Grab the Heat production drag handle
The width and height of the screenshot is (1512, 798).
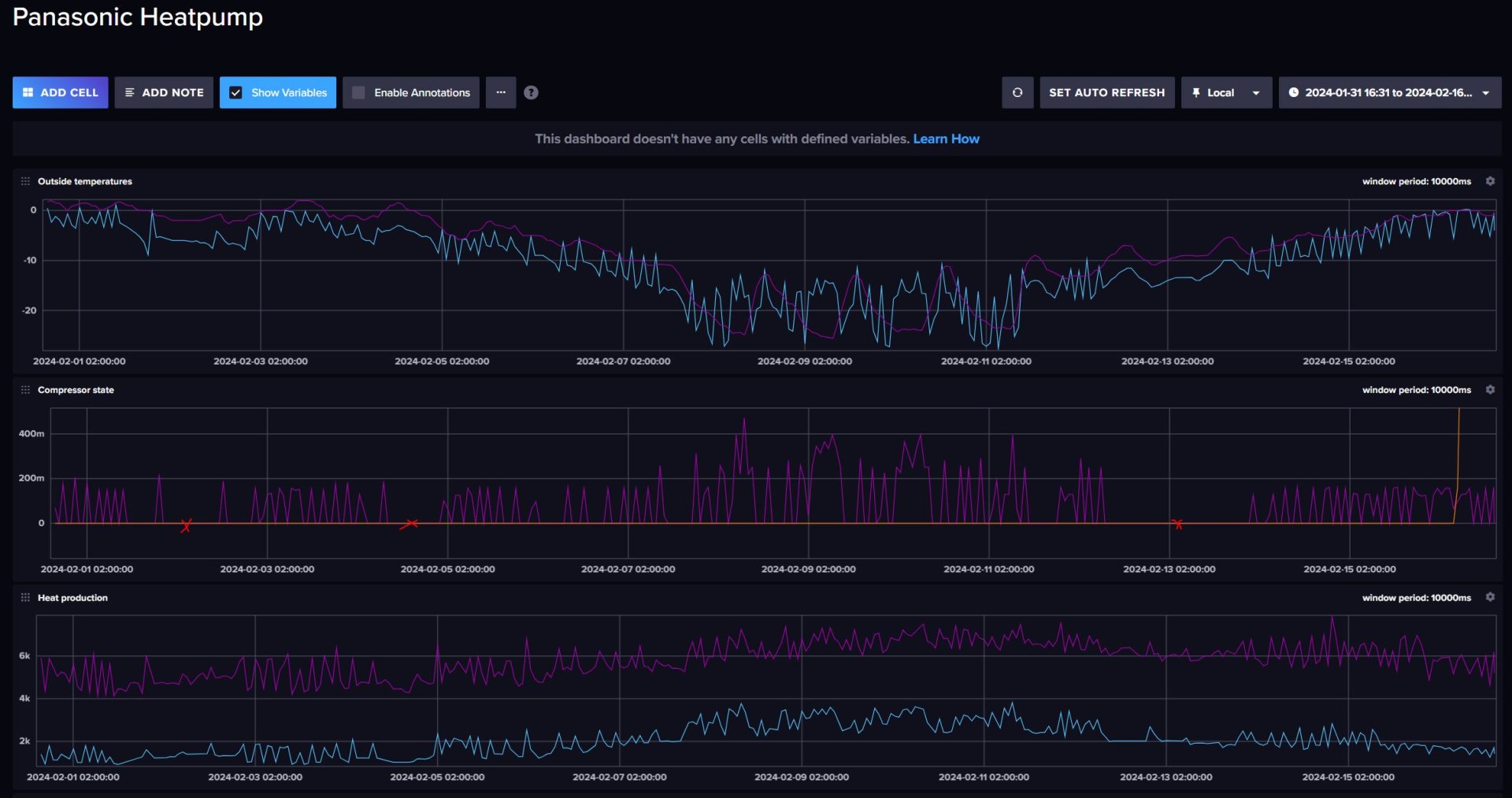25,598
